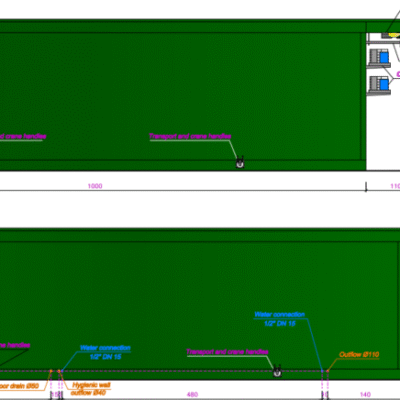Click the crane handle symbol in lower container

tap(277, 371)
